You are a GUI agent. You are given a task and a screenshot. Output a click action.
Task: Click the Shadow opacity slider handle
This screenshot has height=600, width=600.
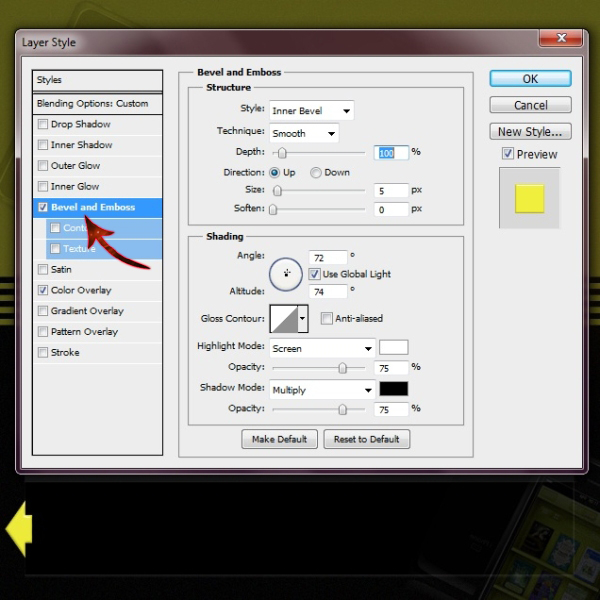342,409
